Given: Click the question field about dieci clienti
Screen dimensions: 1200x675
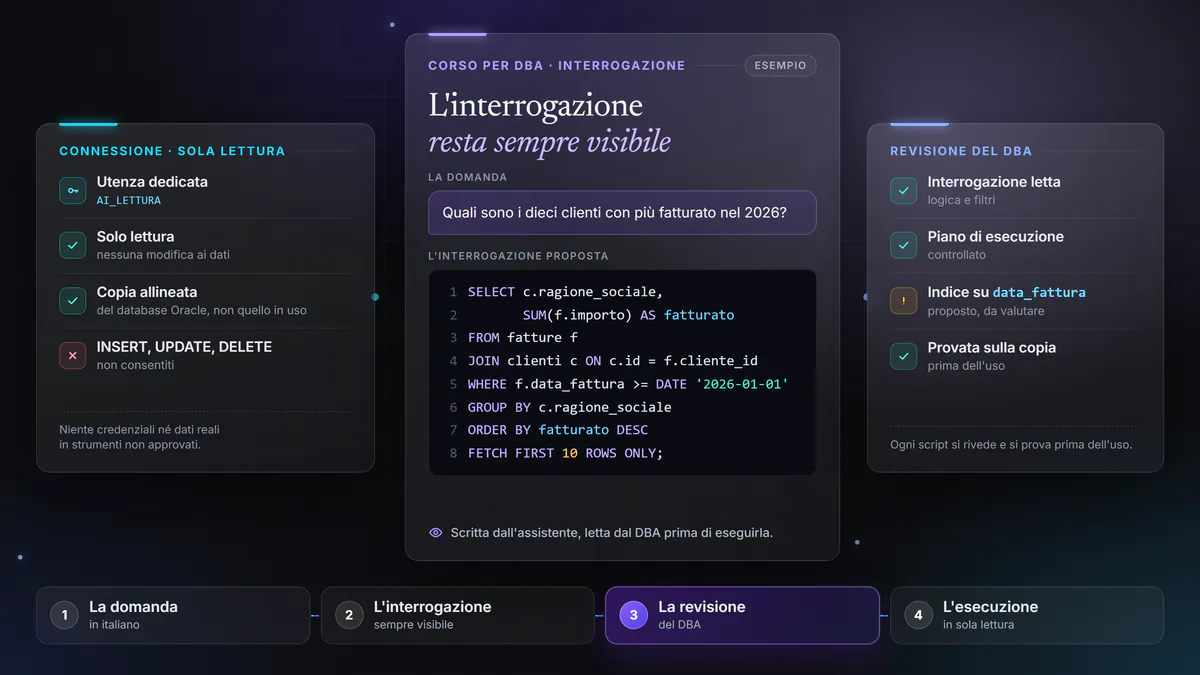Looking at the screenshot, I should click(622, 213).
